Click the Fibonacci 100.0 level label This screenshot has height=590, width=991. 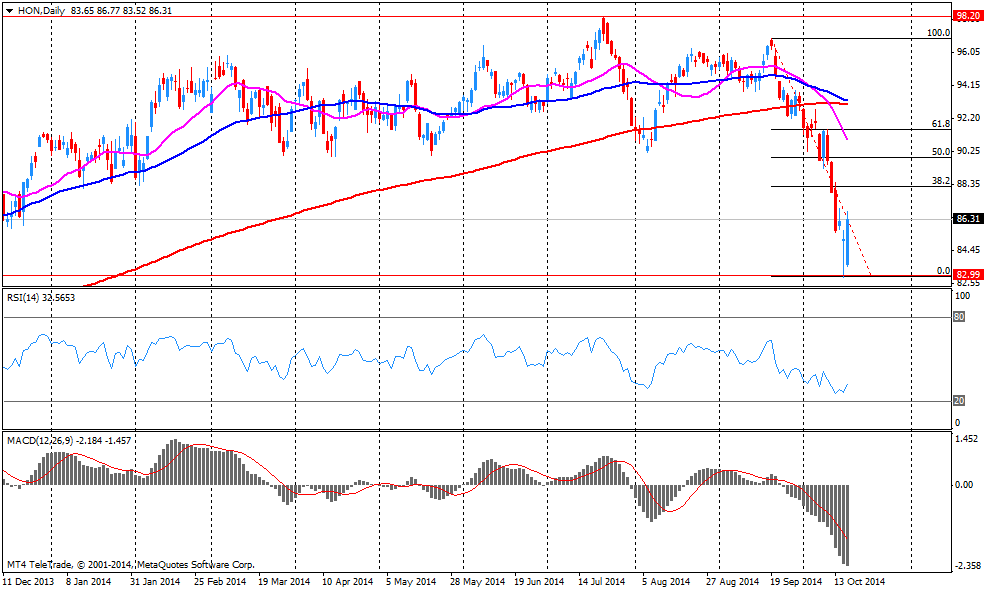pyautogui.click(x=937, y=32)
